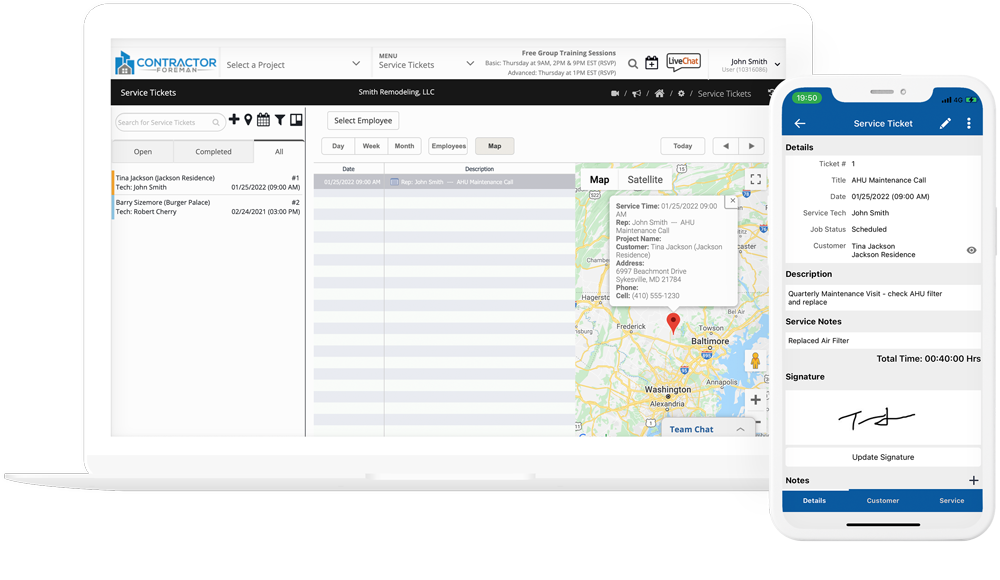Open the filter funnel icon
1000x580 pixels.
280,120
